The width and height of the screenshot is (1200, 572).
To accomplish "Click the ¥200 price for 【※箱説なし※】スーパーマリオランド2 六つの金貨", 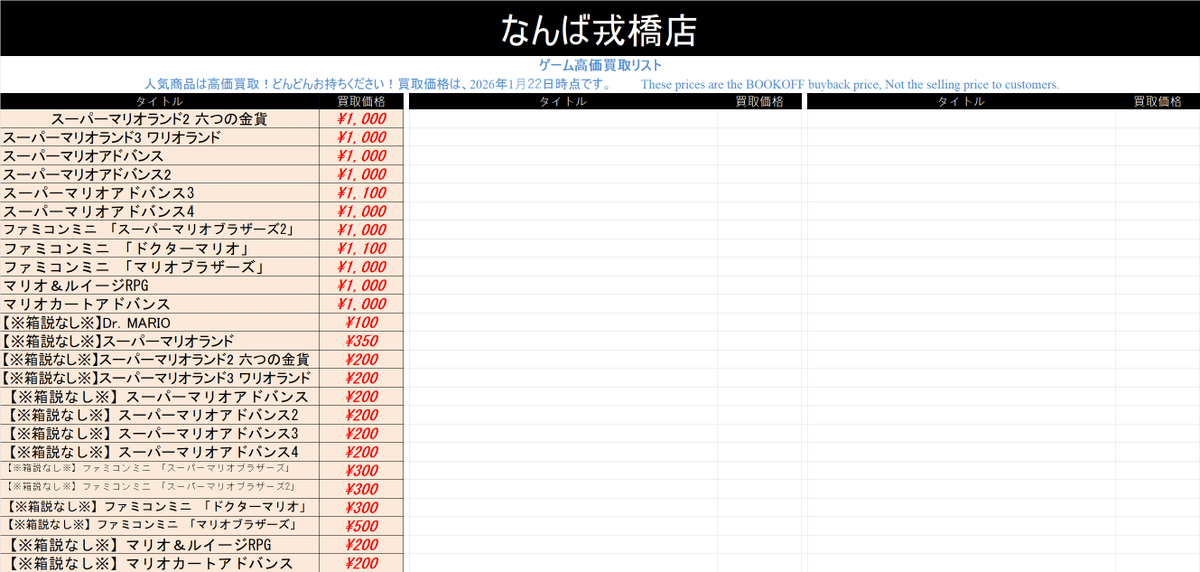I will click(361, 359).
